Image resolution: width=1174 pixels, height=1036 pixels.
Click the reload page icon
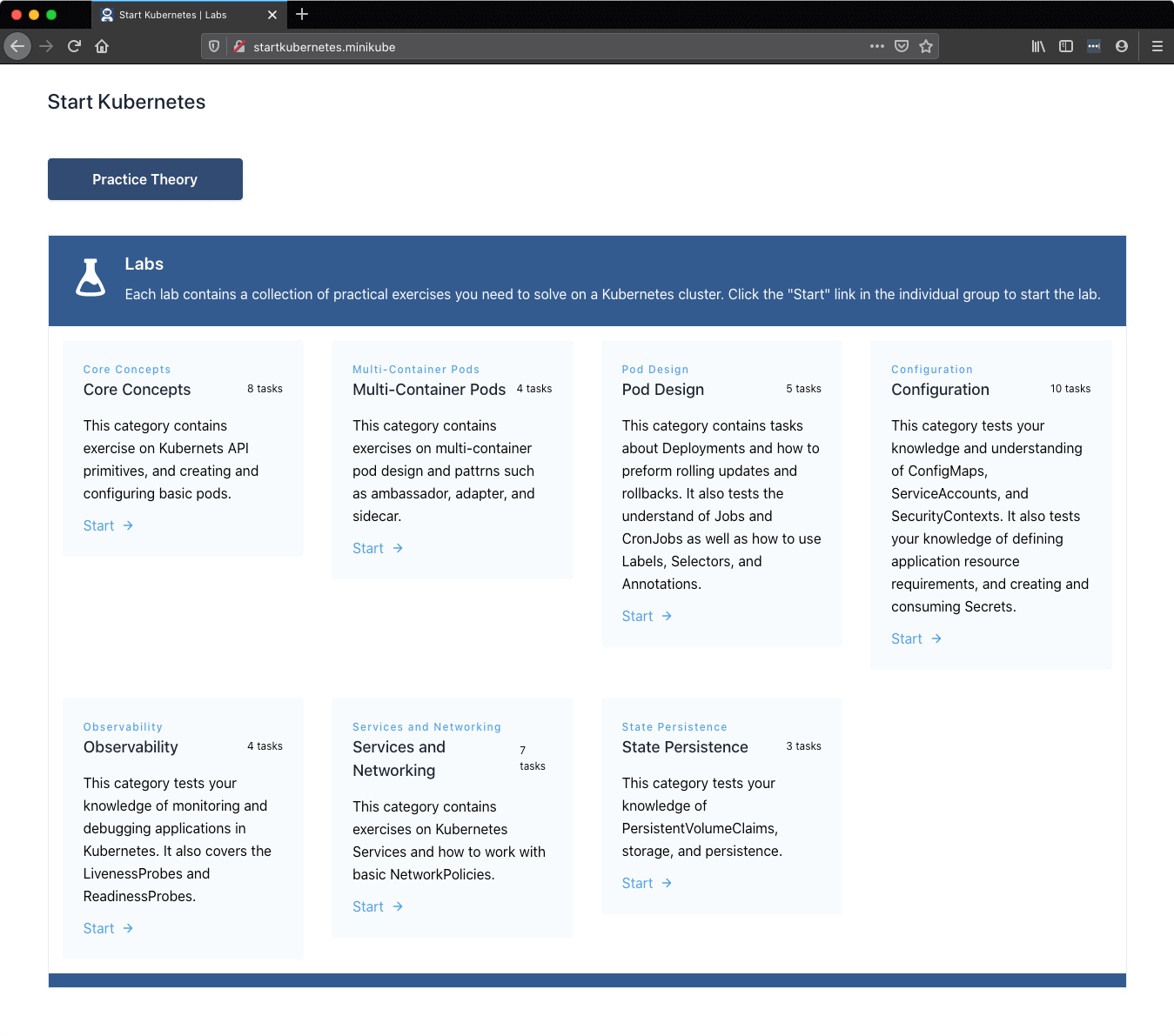pyautogui.click(x=74, y=46)
